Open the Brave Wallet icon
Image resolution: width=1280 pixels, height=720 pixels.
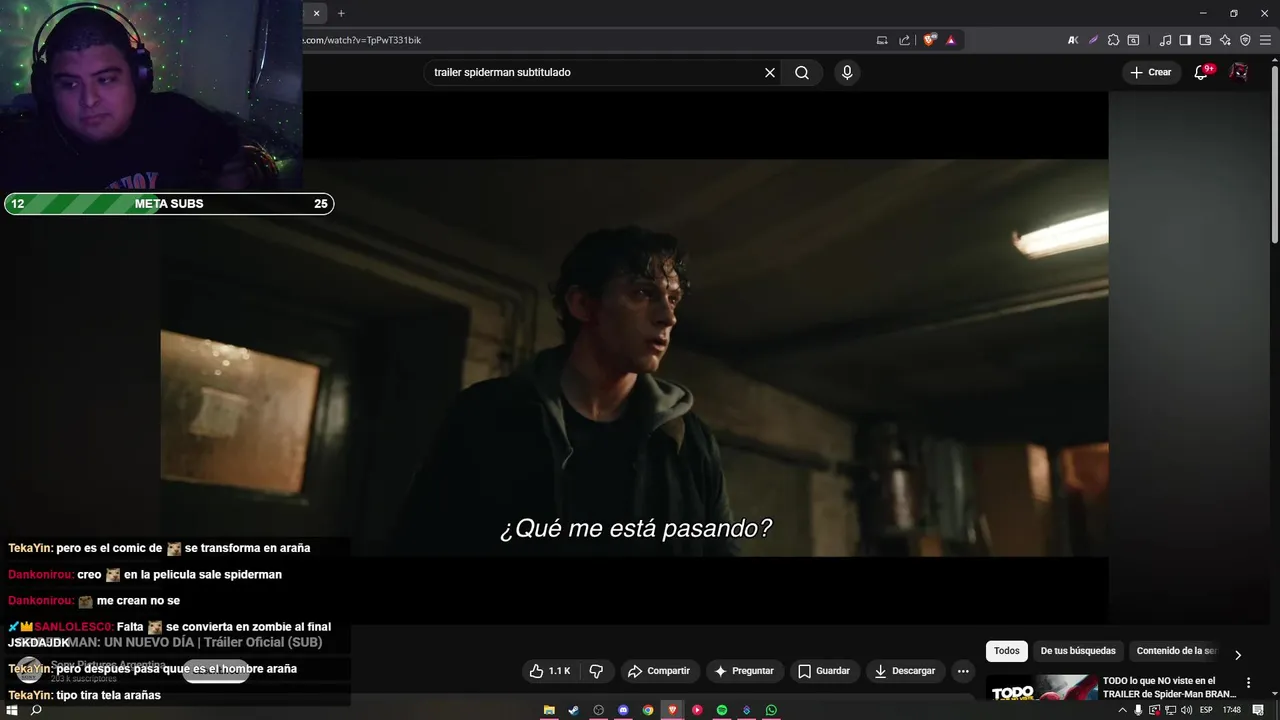pyautogui.click(x=1205, y=40)
